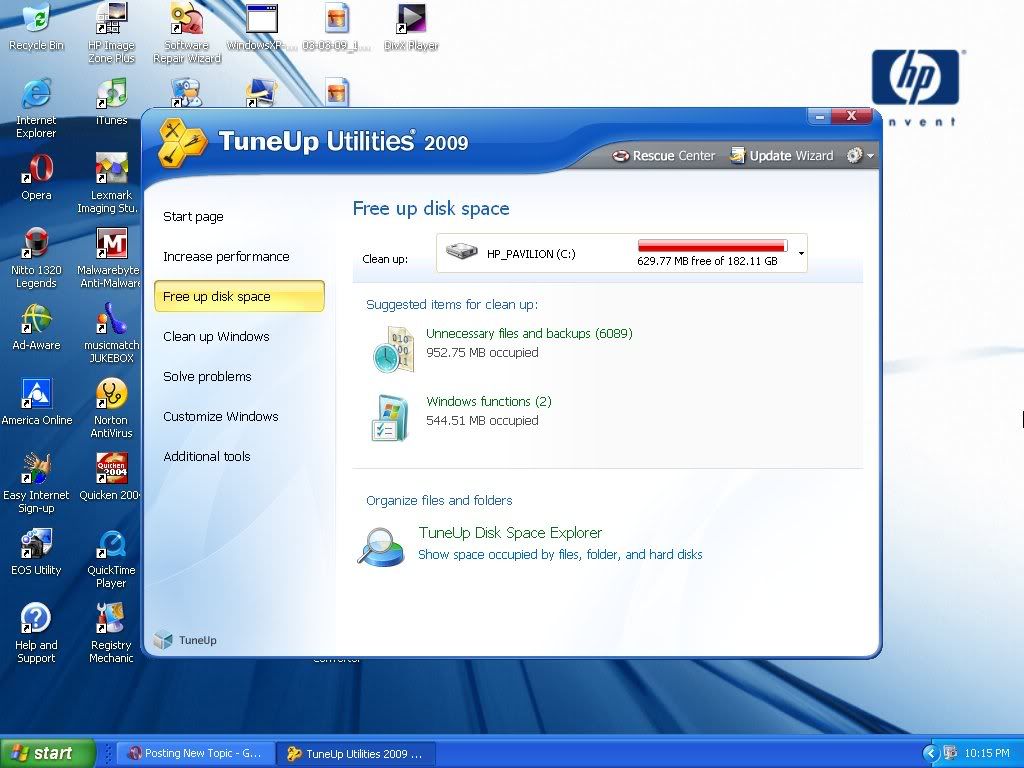This screenshot has height=768, width=1024.
Task: Open the Opera browser shortcut
Action: (37, 176)
